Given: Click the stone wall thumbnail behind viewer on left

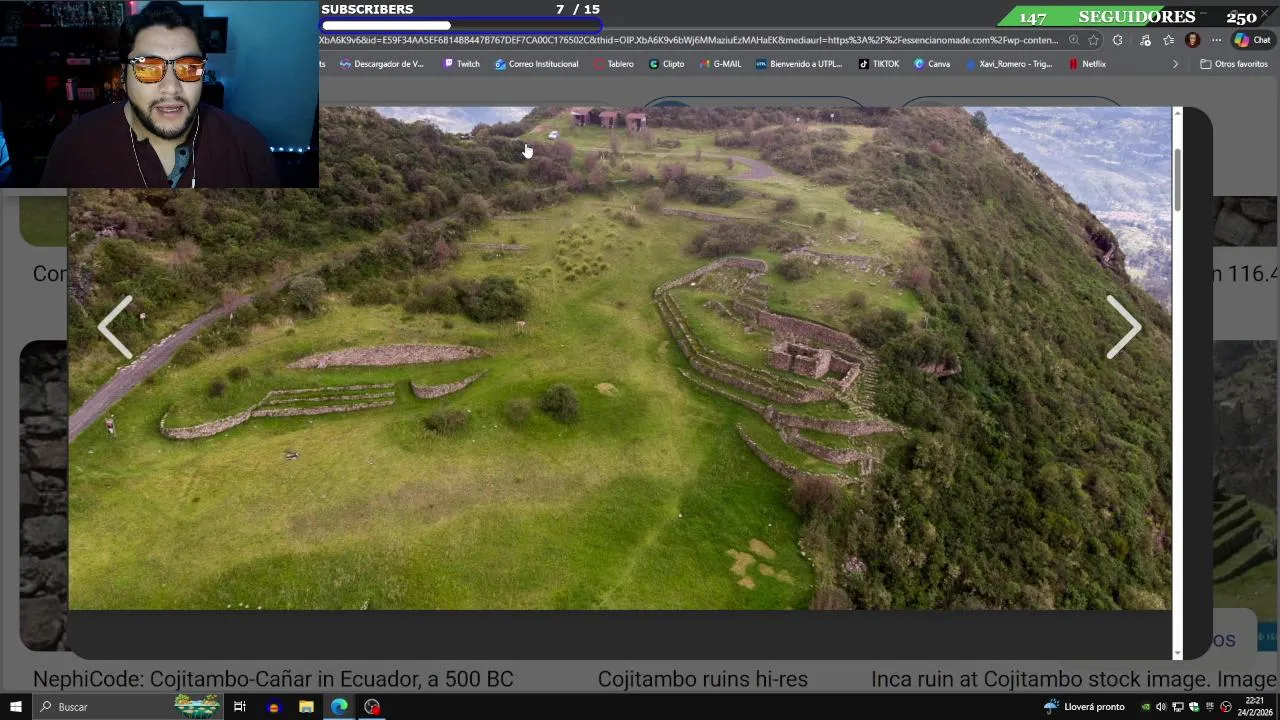Looking at the screenshot, I should [44, 495].
